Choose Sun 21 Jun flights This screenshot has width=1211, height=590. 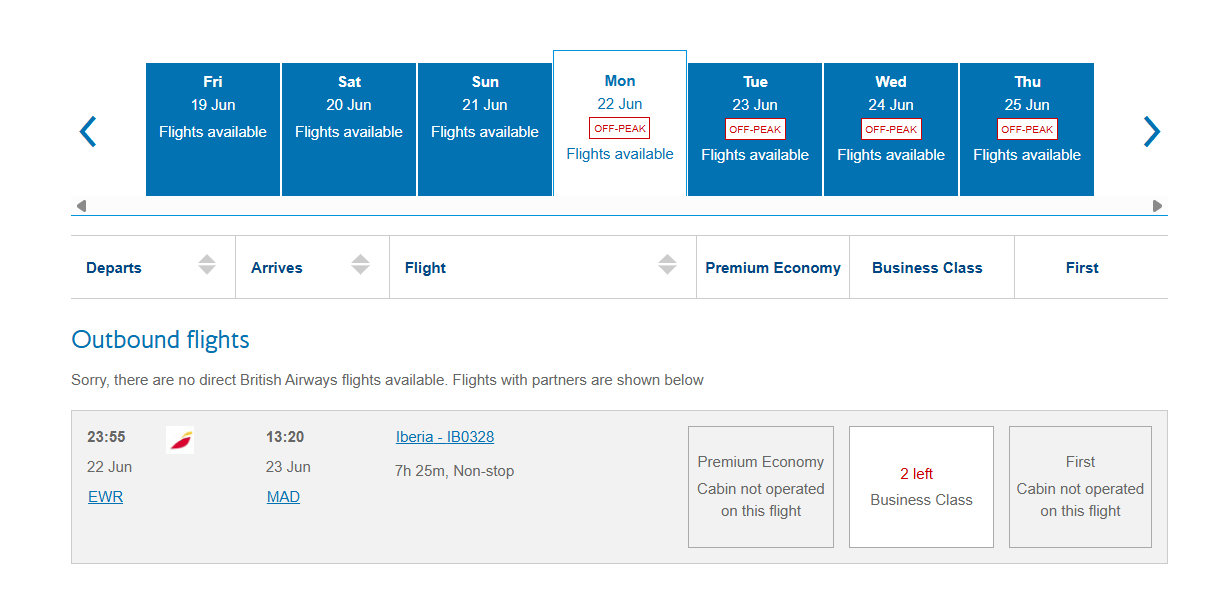(485, 129)
